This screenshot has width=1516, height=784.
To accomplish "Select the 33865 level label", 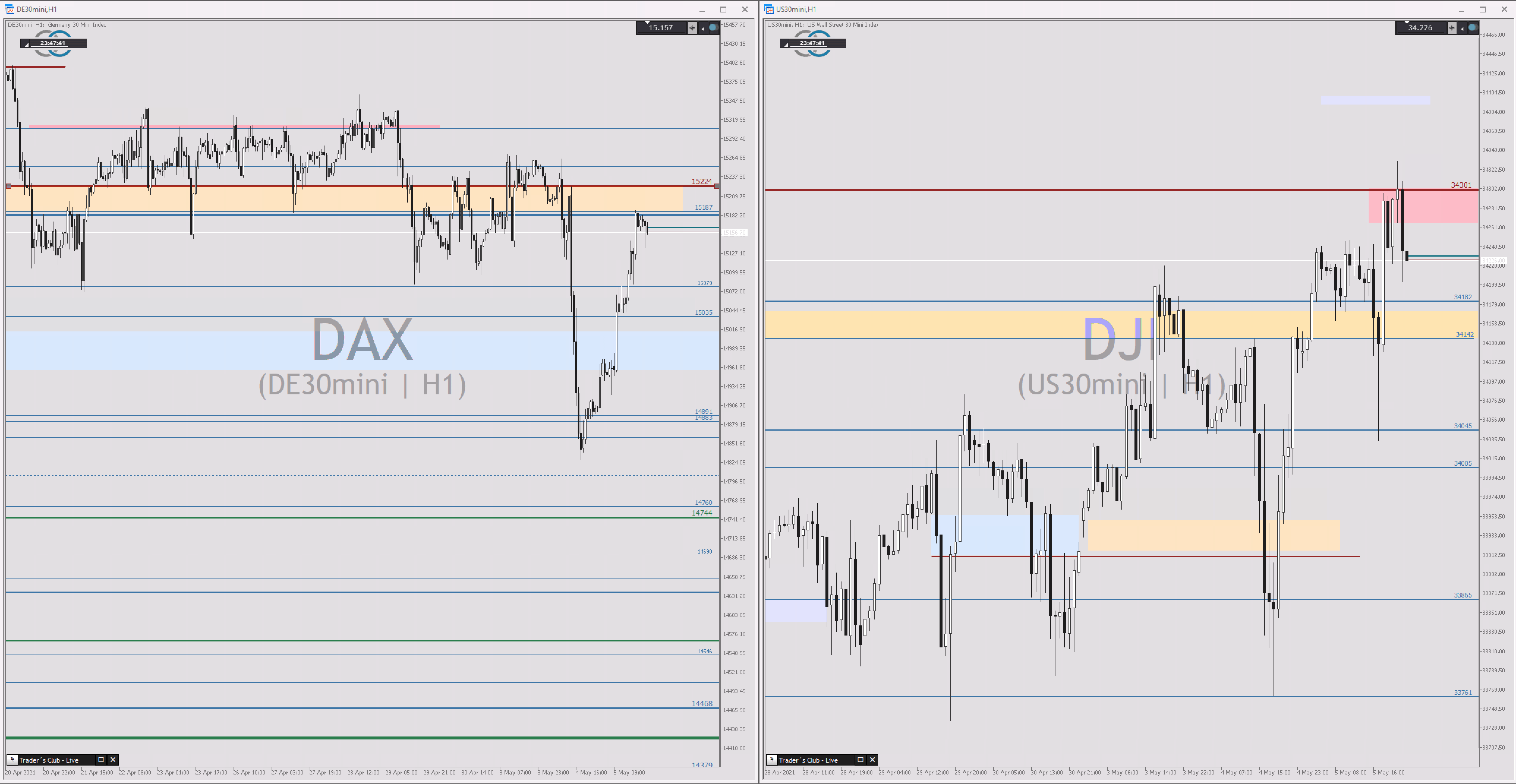I will [1463, 595].
